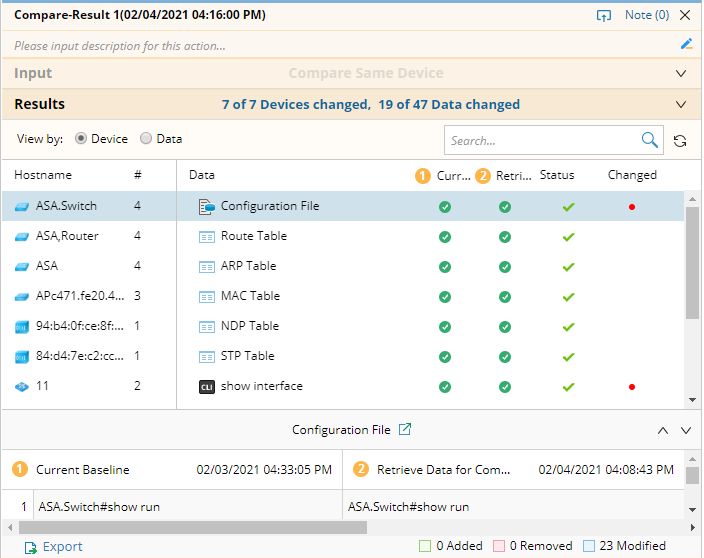The height and width of the screenshot is (558, 704).
Task: Click the Export link
Action: coord(63,547)
